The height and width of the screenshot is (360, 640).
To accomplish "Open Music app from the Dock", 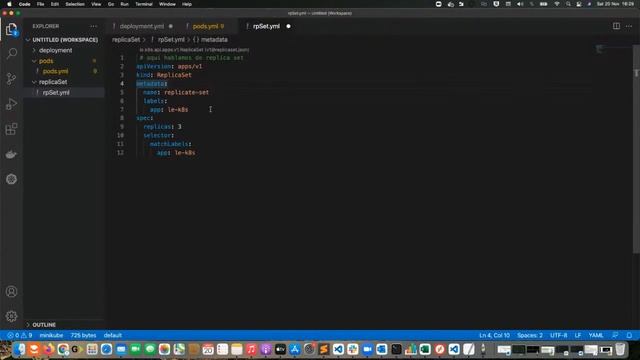I will (251, 349).
